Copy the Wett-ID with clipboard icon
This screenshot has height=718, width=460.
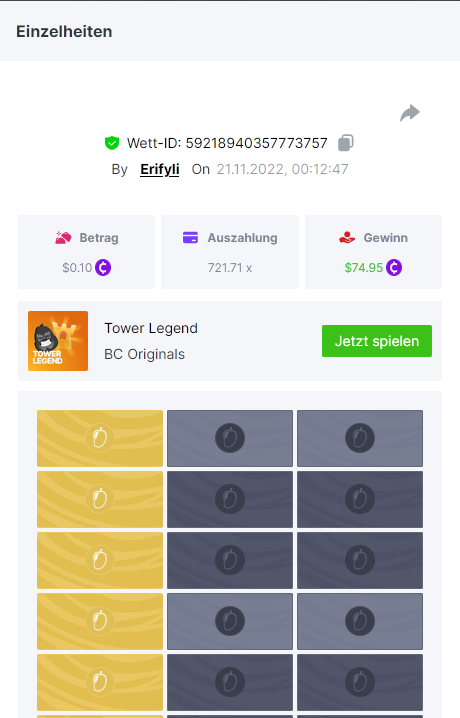[346, 143]
